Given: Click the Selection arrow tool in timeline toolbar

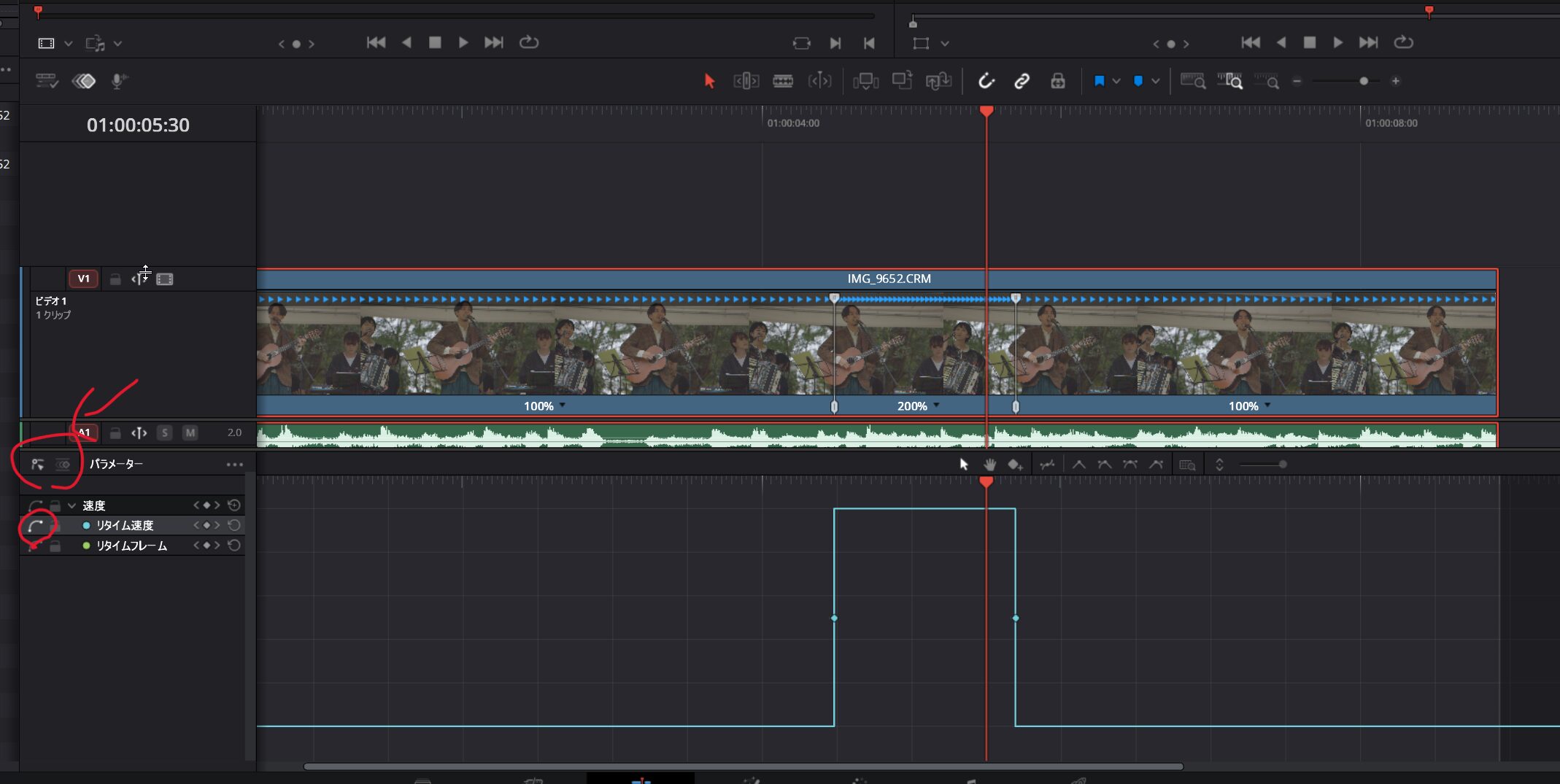Looking at the screenshot, I should coord(709,81).
